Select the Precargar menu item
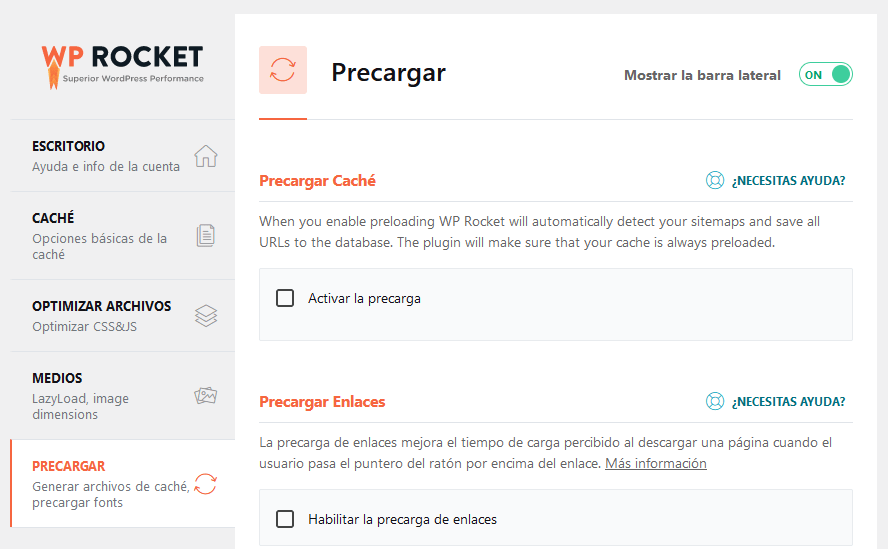The width and height of the screenshot is (888, 549). [69, 466]
